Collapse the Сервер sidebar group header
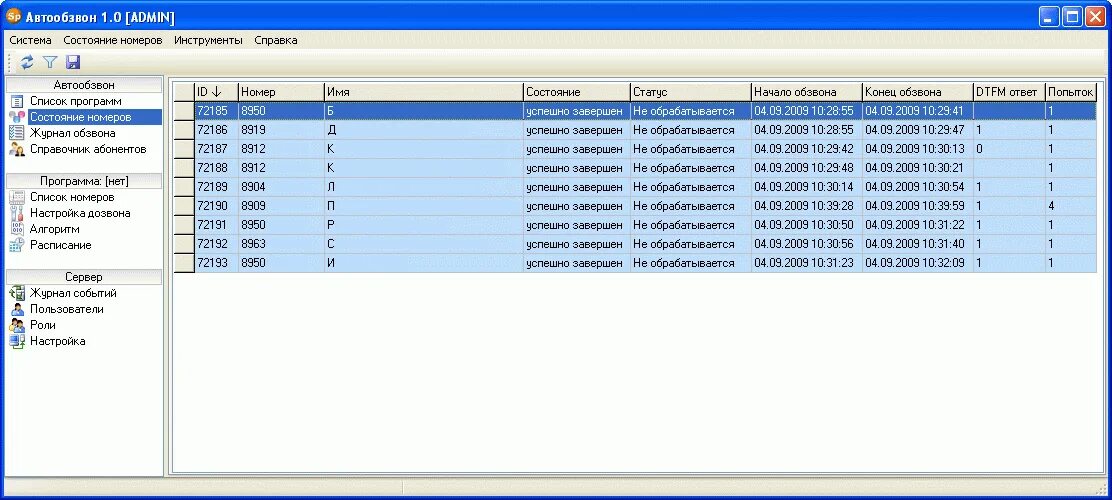Viewport: 1112px width, 500px height. click(x=84, y=277)
